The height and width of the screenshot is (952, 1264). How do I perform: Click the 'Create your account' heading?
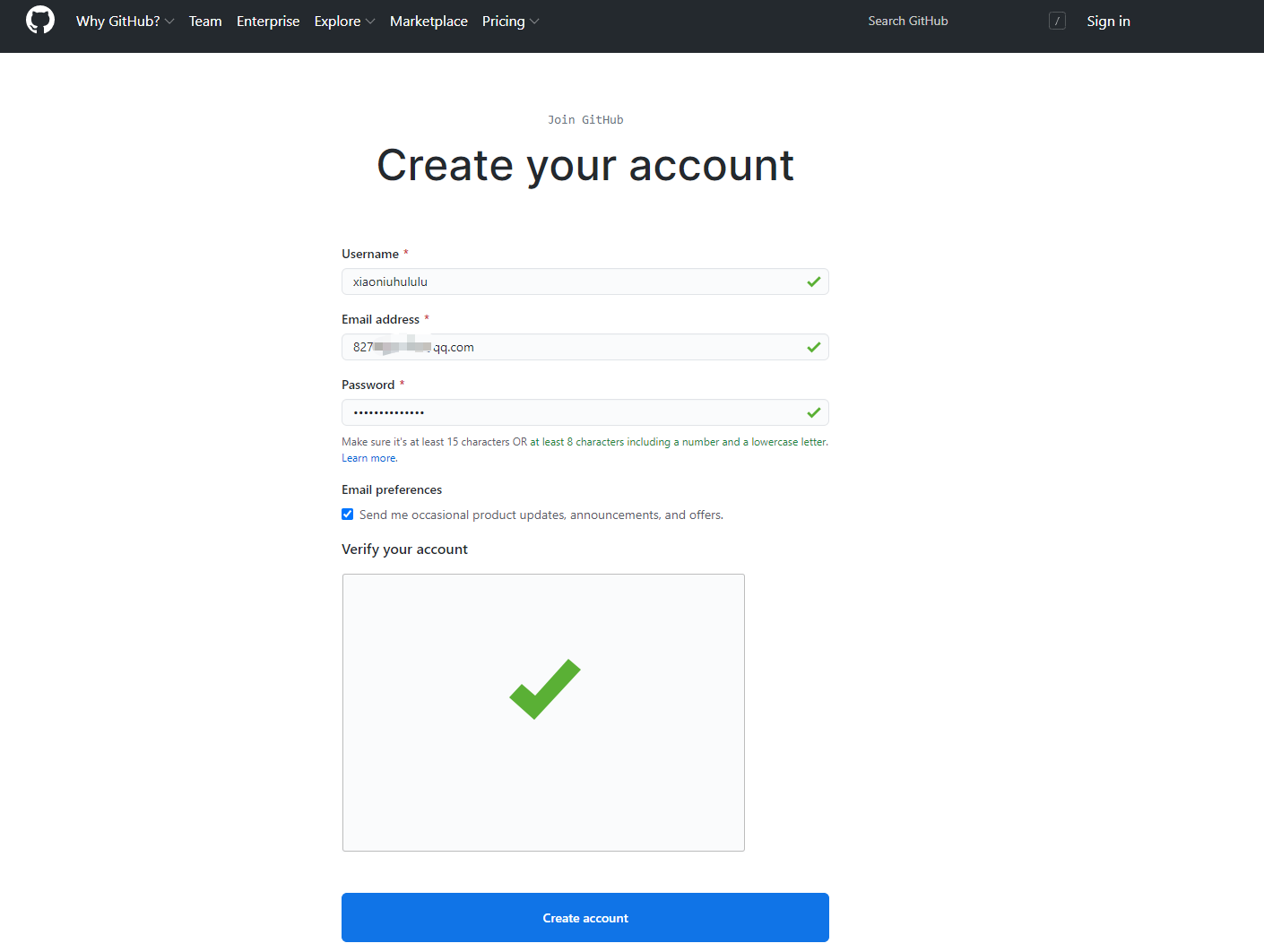pos(585,166)
